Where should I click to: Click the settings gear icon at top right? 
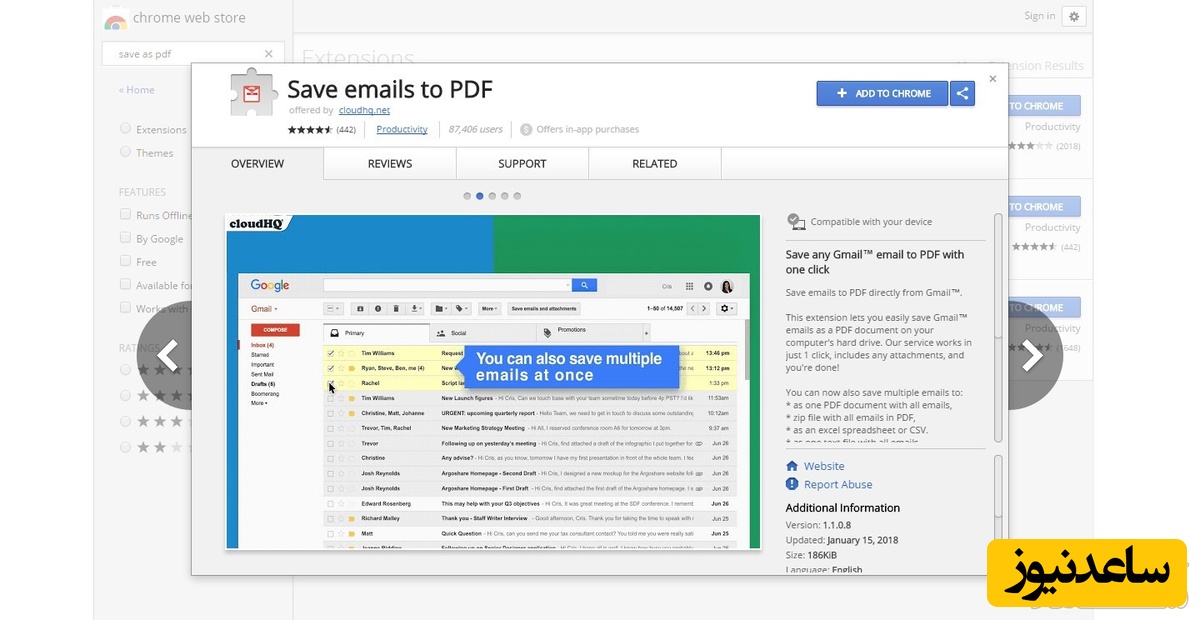coord(1074,16)
